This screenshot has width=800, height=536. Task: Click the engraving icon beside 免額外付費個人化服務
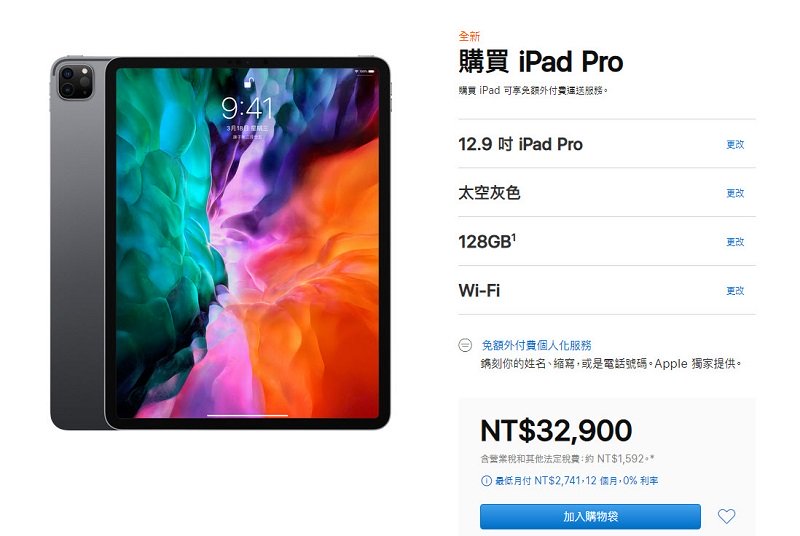pyautogui.click(x=465, y=345)
